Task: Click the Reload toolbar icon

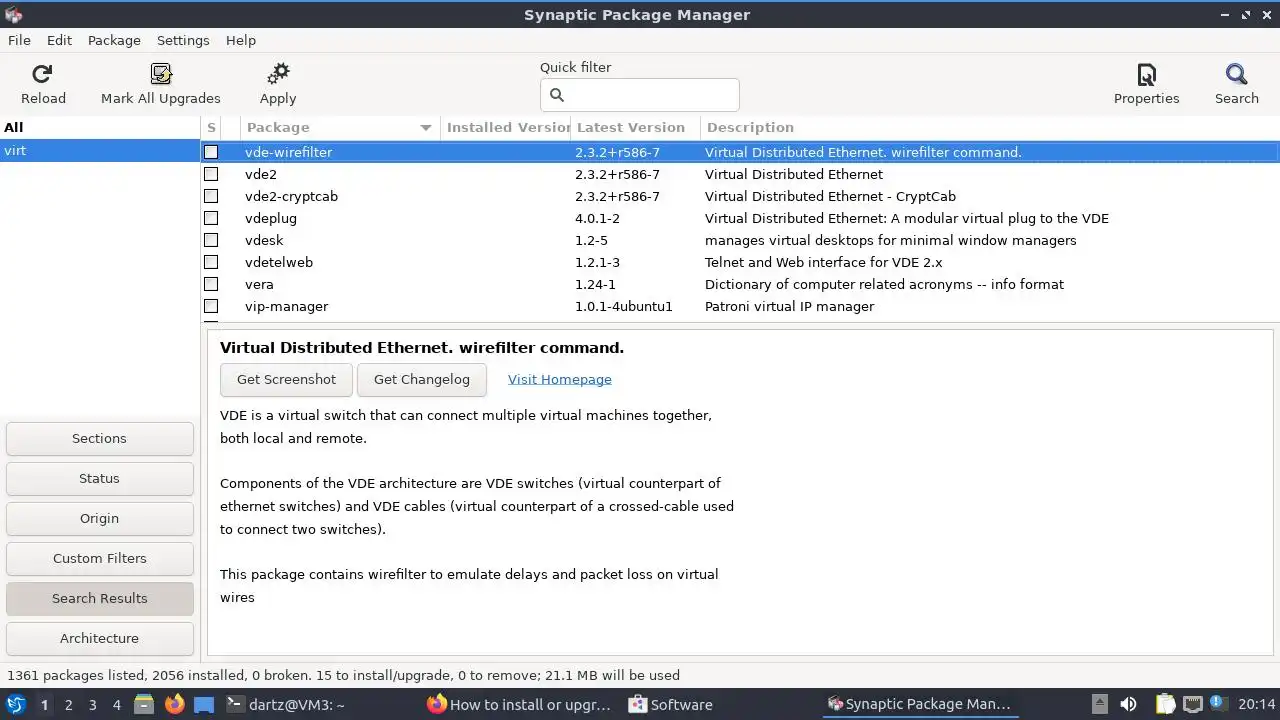Action: tap(42, 74)
